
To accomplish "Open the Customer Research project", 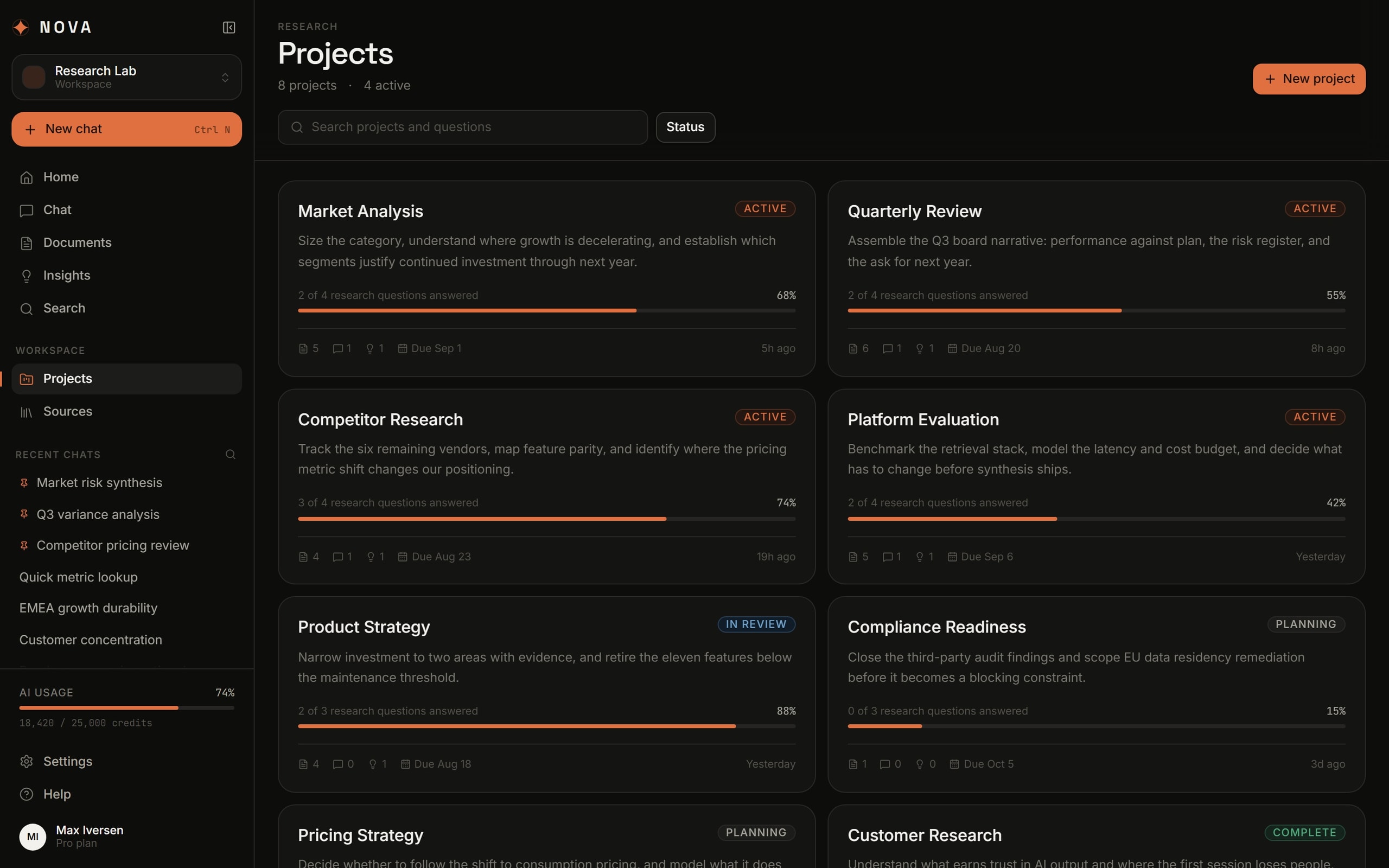I will (x=1096, y=837).
